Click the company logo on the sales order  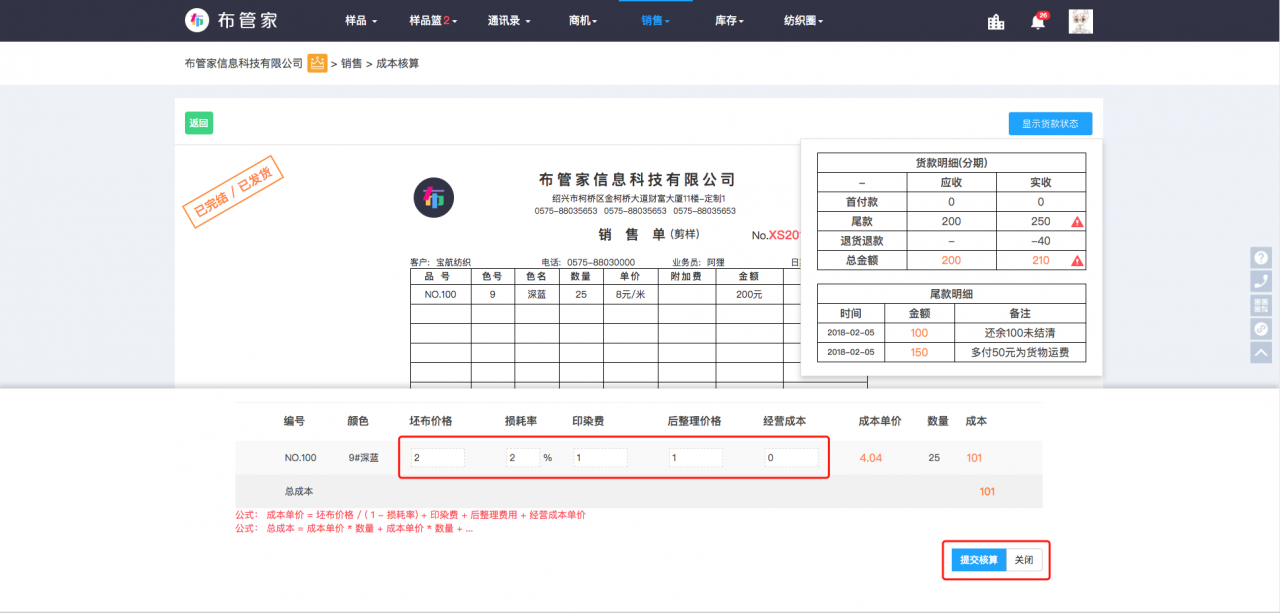tap(434, 197)
